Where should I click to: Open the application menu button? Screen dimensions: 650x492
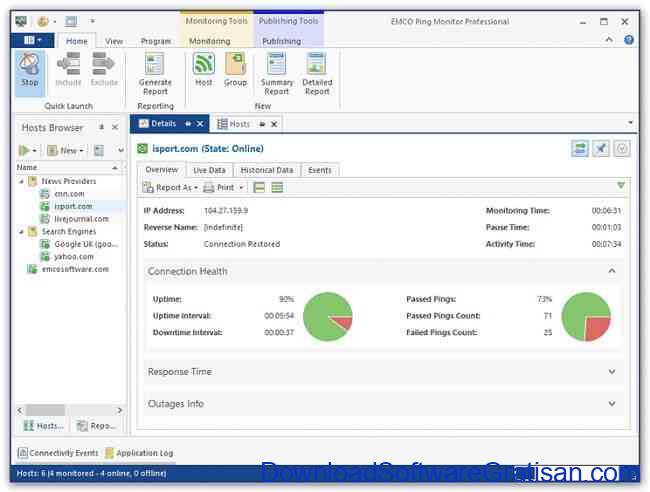click(32, 40)
